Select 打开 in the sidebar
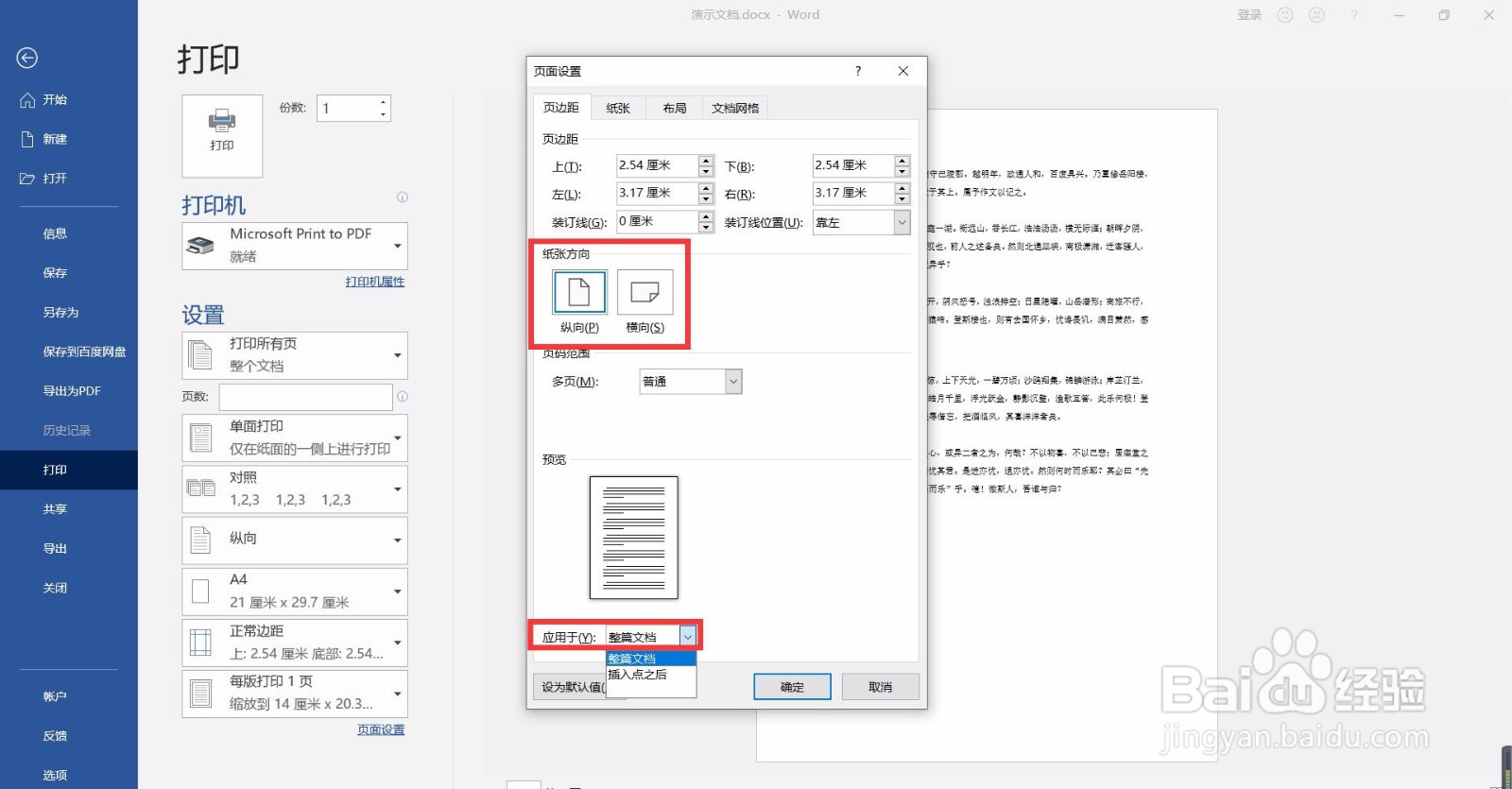Screen dimensions: 1512x789 pyautogui.click(x=44, y=178)
